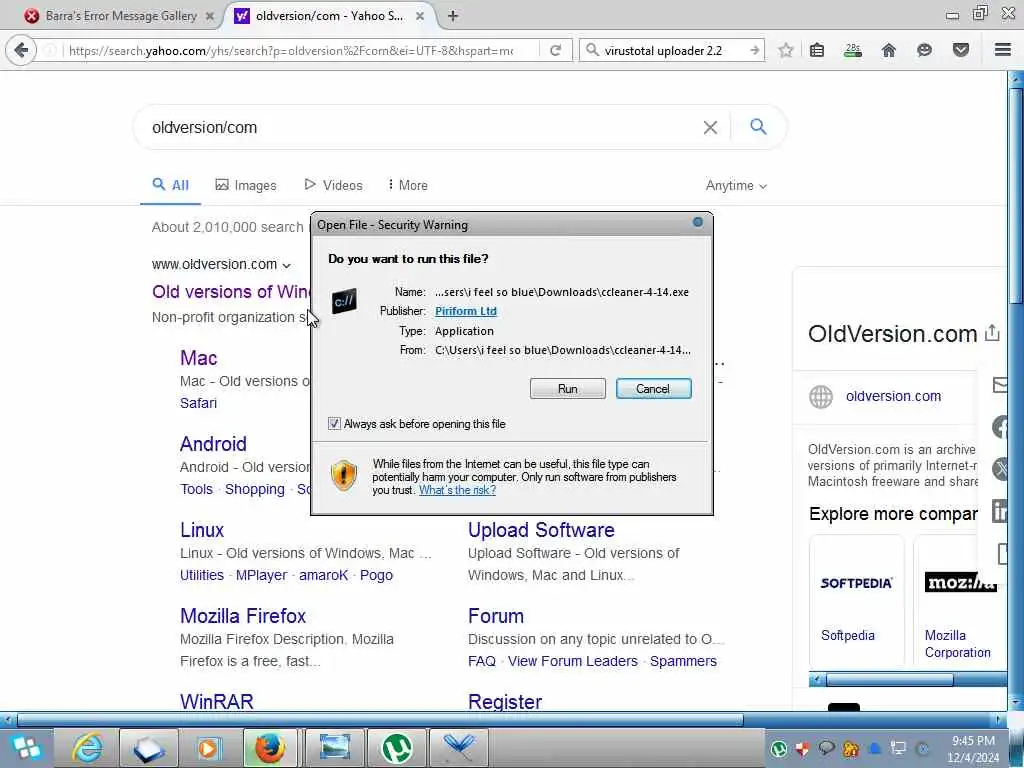Click the red shield system tray icon
The image size is (1024, 768).
803,748
